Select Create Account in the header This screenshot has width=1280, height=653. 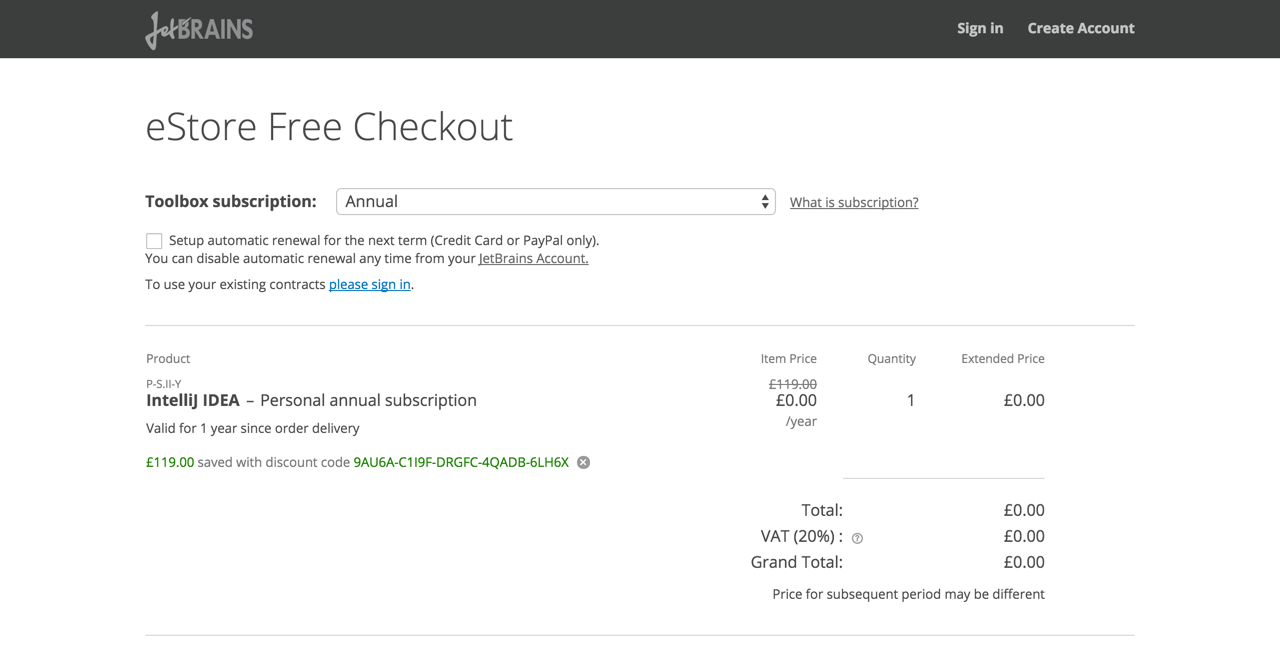point(1080,28)
